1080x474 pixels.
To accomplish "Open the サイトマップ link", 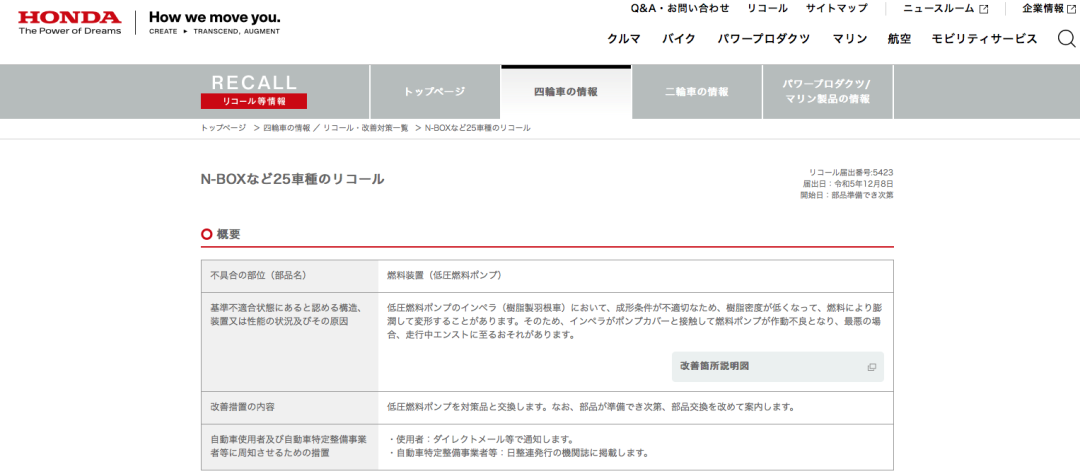I will 836,9.
